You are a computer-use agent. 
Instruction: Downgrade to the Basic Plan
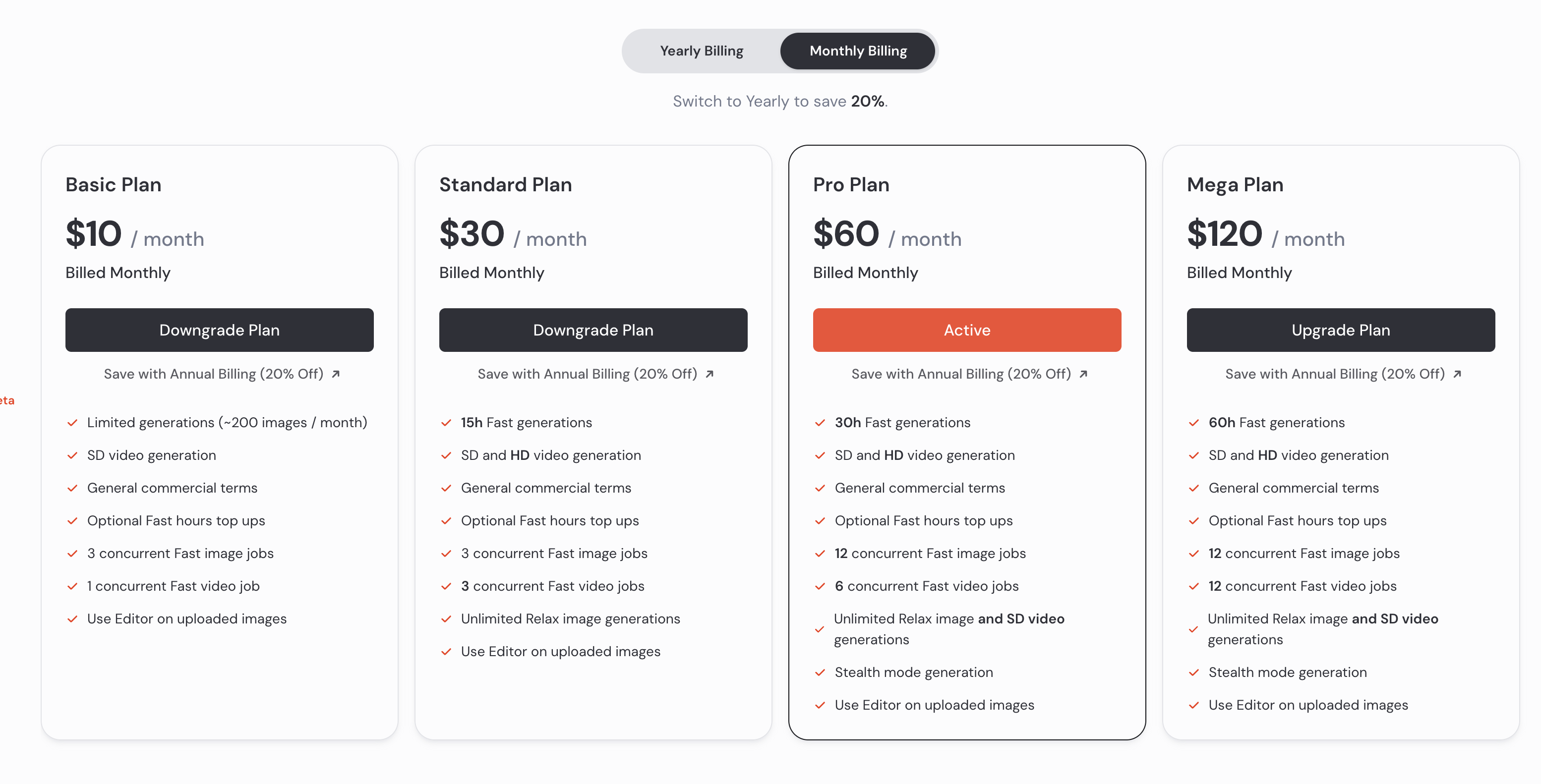click(219, 330)
